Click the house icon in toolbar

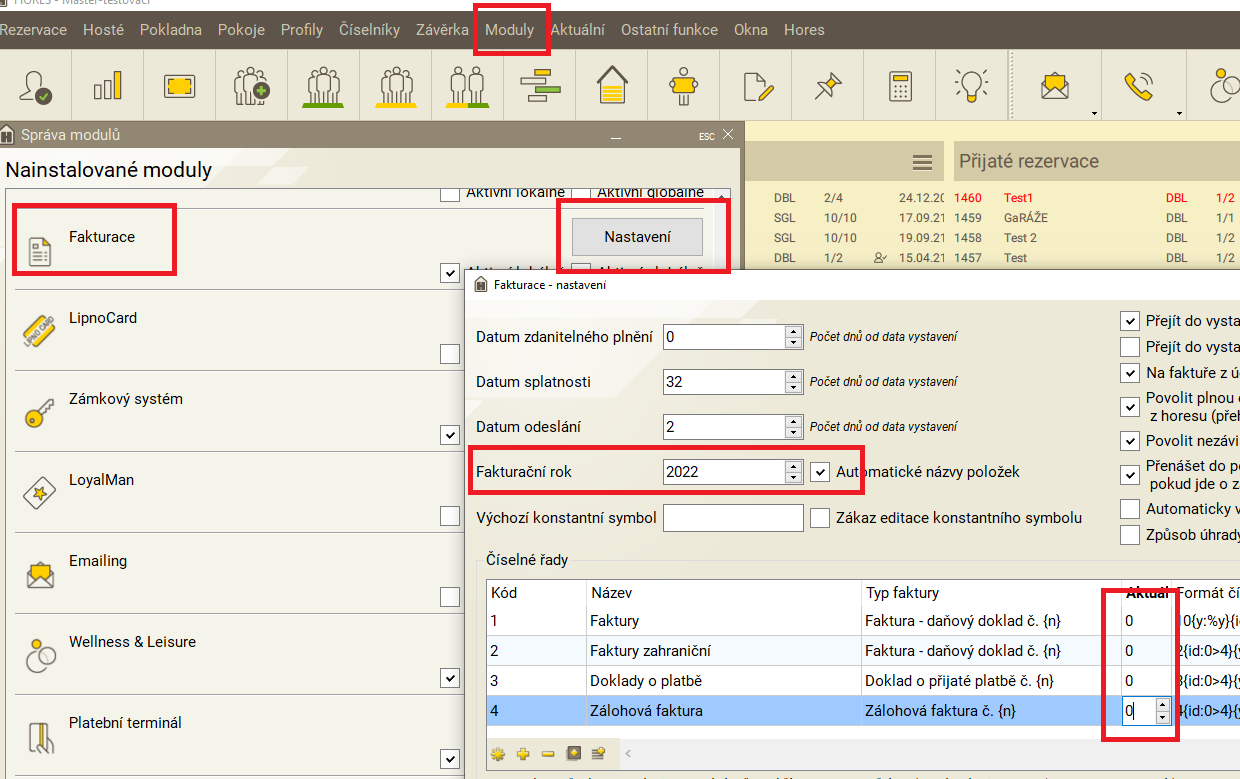click(x=611, y=87)
